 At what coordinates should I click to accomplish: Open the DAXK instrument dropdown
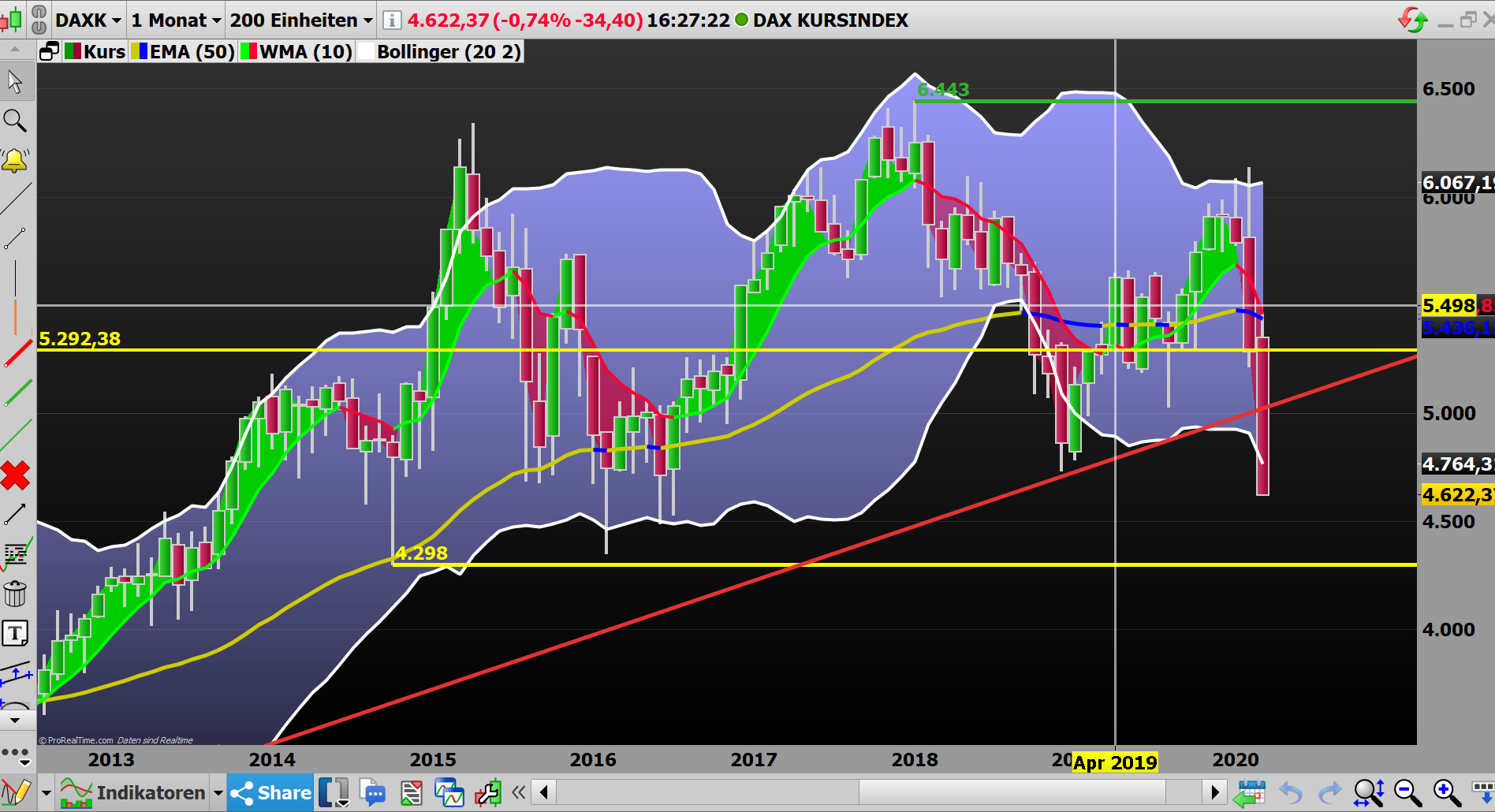[88, 20]
